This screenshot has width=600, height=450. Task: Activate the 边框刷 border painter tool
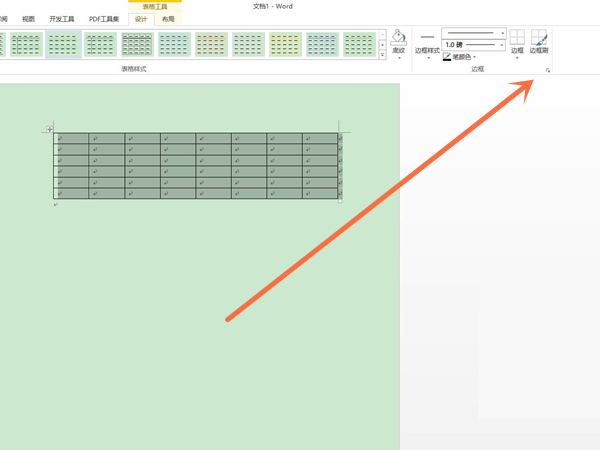[x=539, y=41]
